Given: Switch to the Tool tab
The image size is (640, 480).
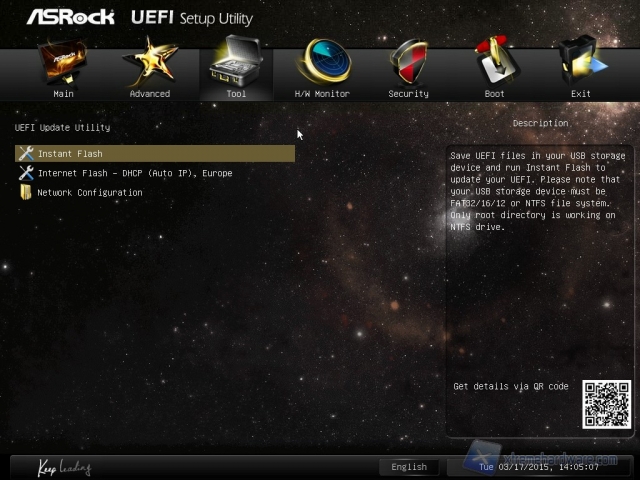Looking at the screenshot, I should (x=236, y=72).
